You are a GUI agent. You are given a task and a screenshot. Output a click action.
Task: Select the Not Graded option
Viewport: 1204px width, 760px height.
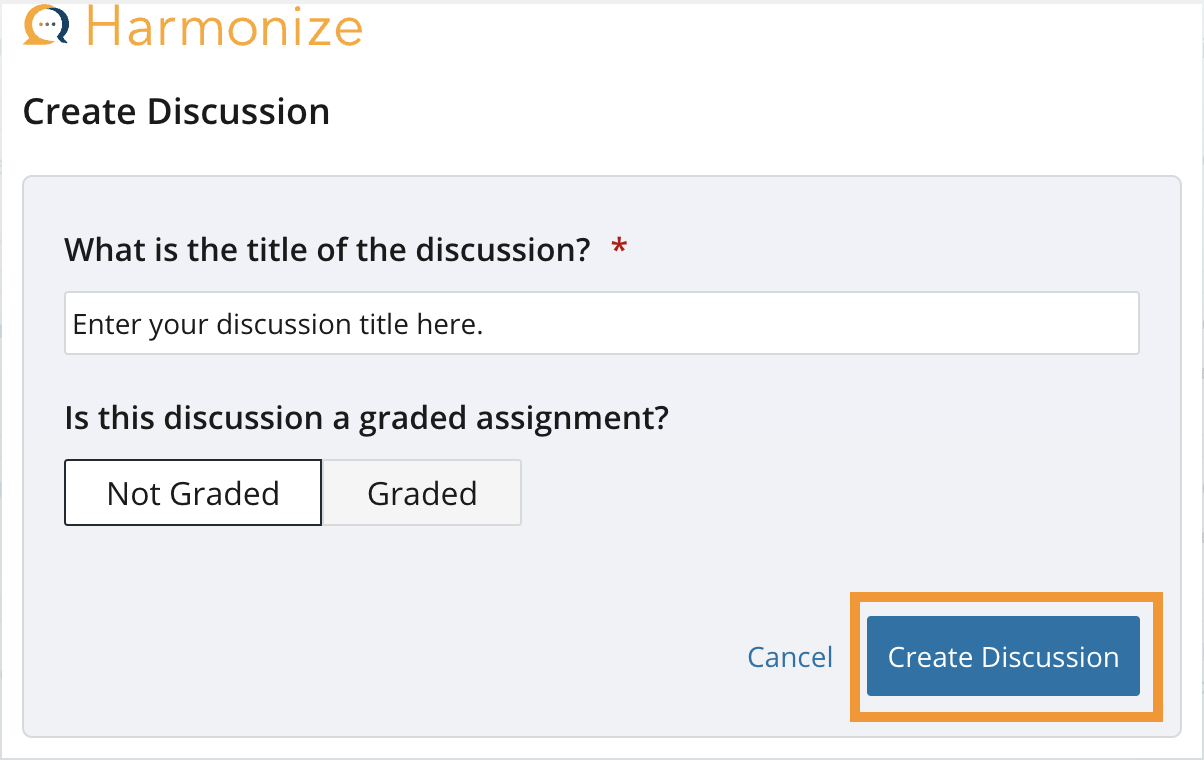(x=193, y=493)
